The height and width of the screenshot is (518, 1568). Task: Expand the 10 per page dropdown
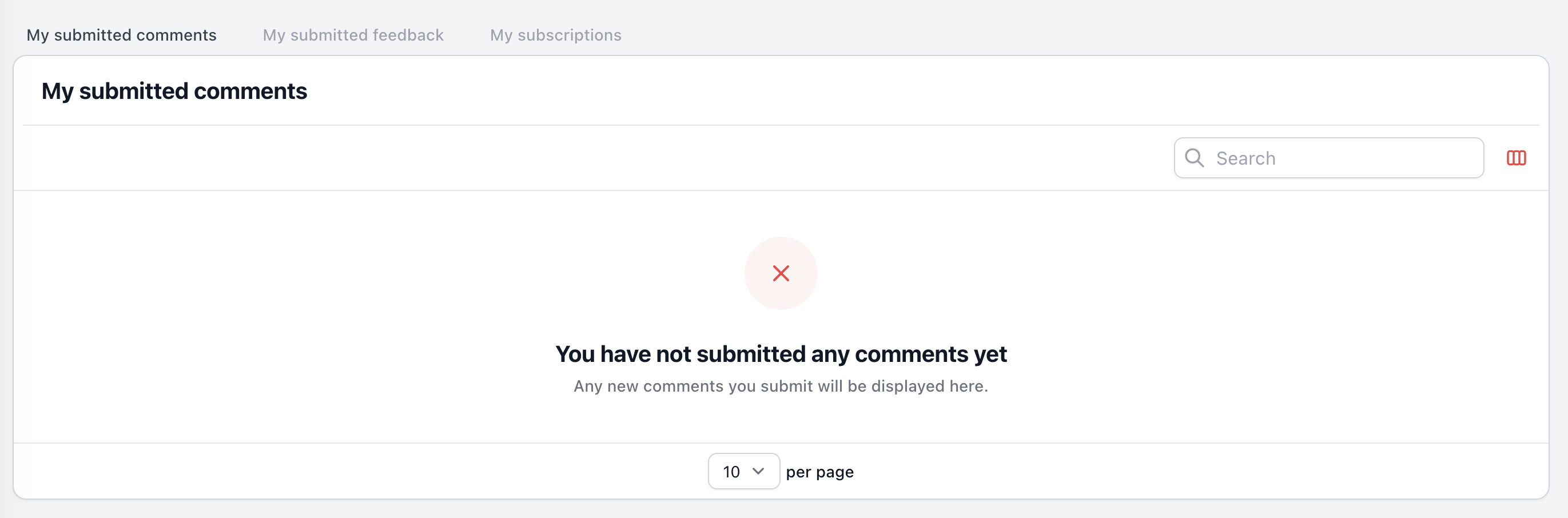pos(744,471)
